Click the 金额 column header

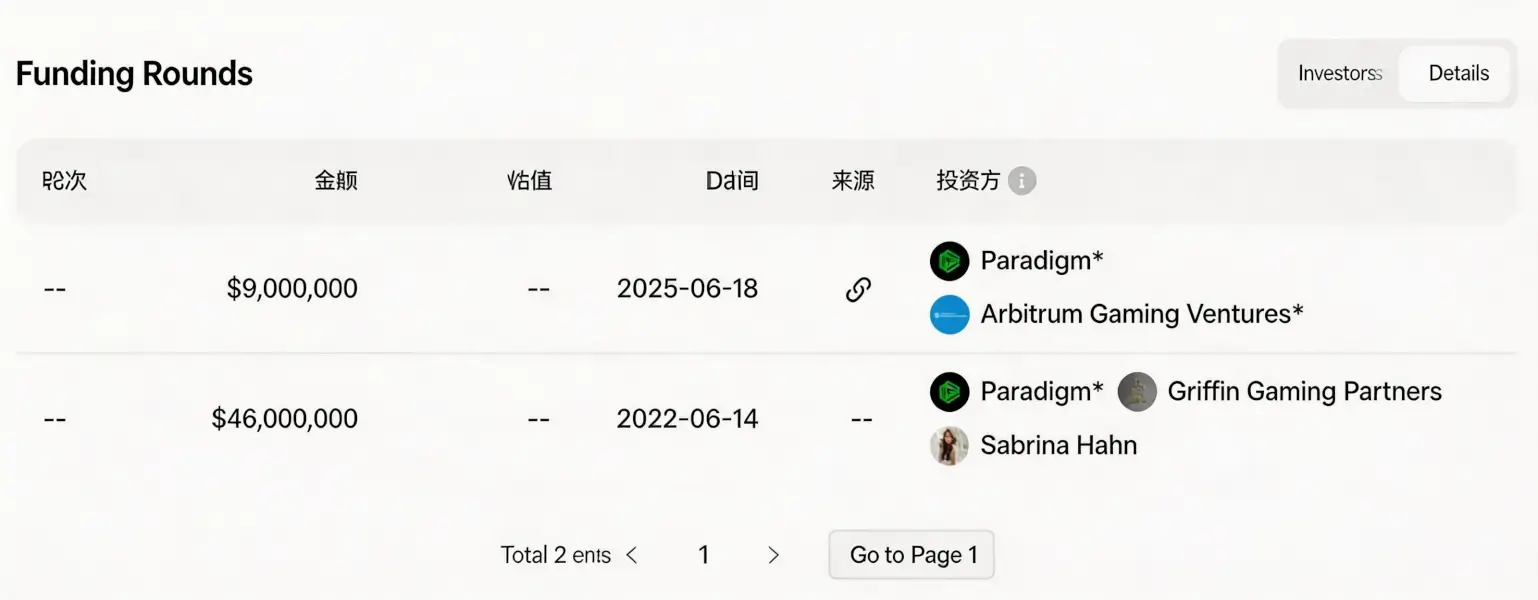[x=336, y=181]
